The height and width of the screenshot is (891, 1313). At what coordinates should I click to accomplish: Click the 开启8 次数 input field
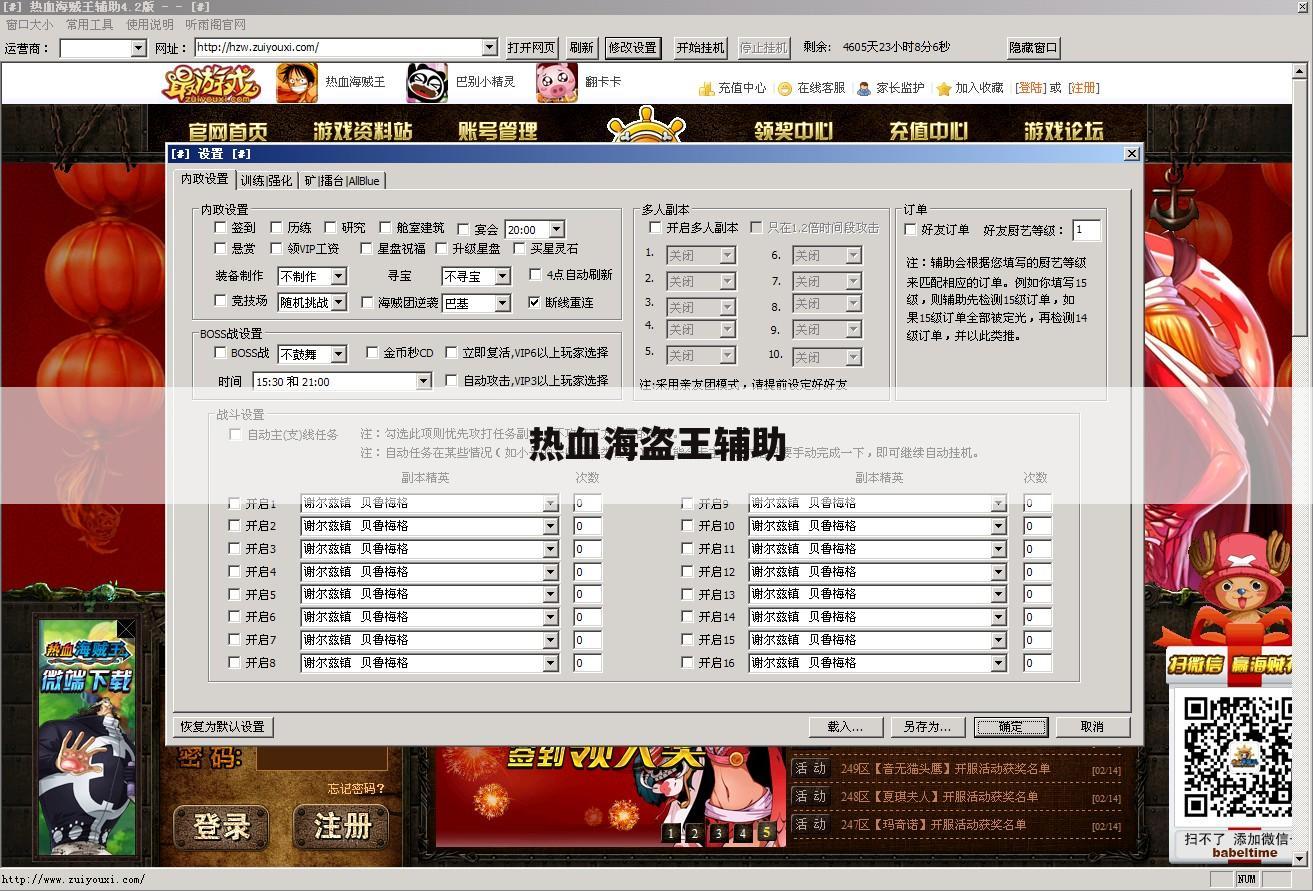[x=587, y=663]
